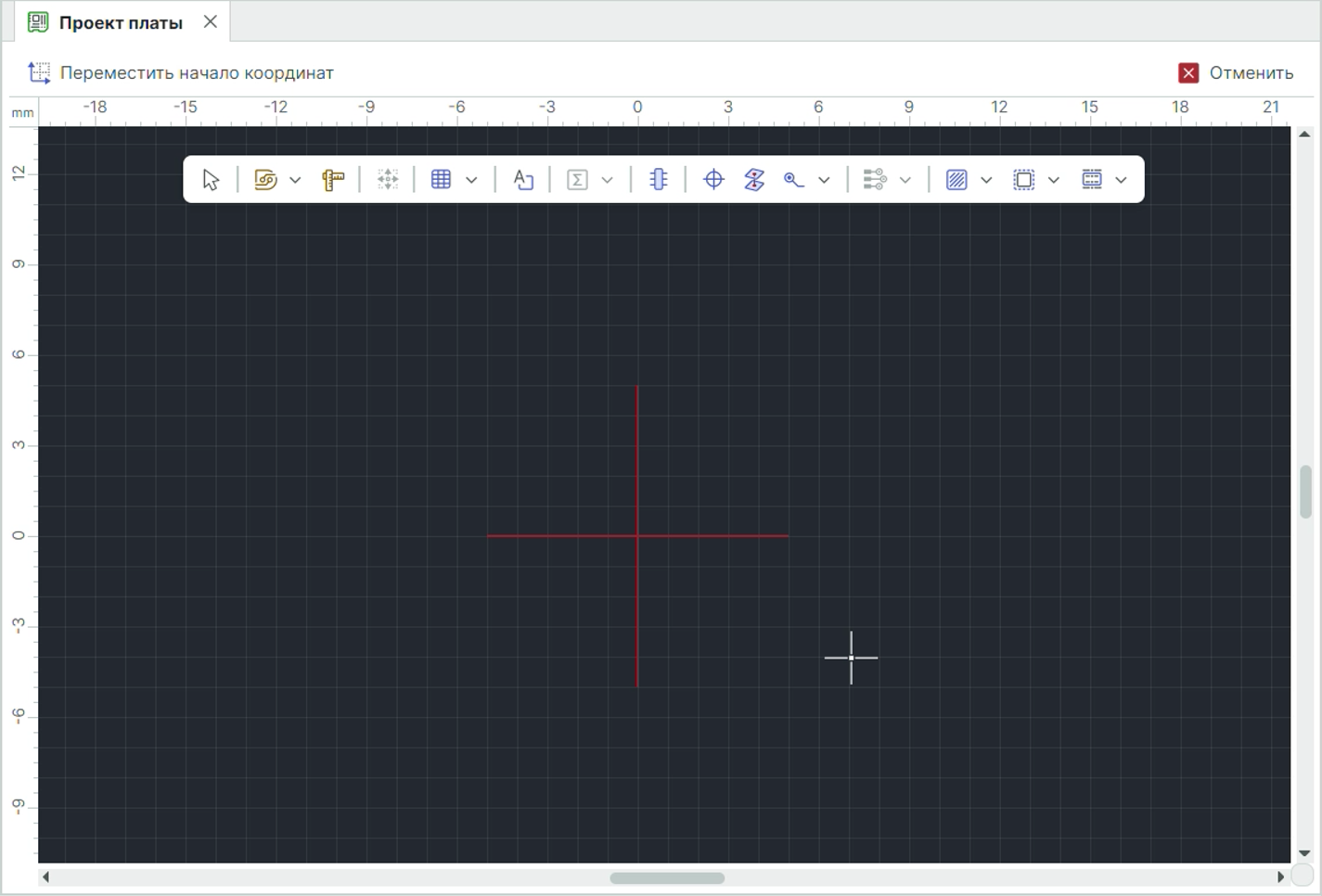Open dropdown next to table grid tool

471,180
